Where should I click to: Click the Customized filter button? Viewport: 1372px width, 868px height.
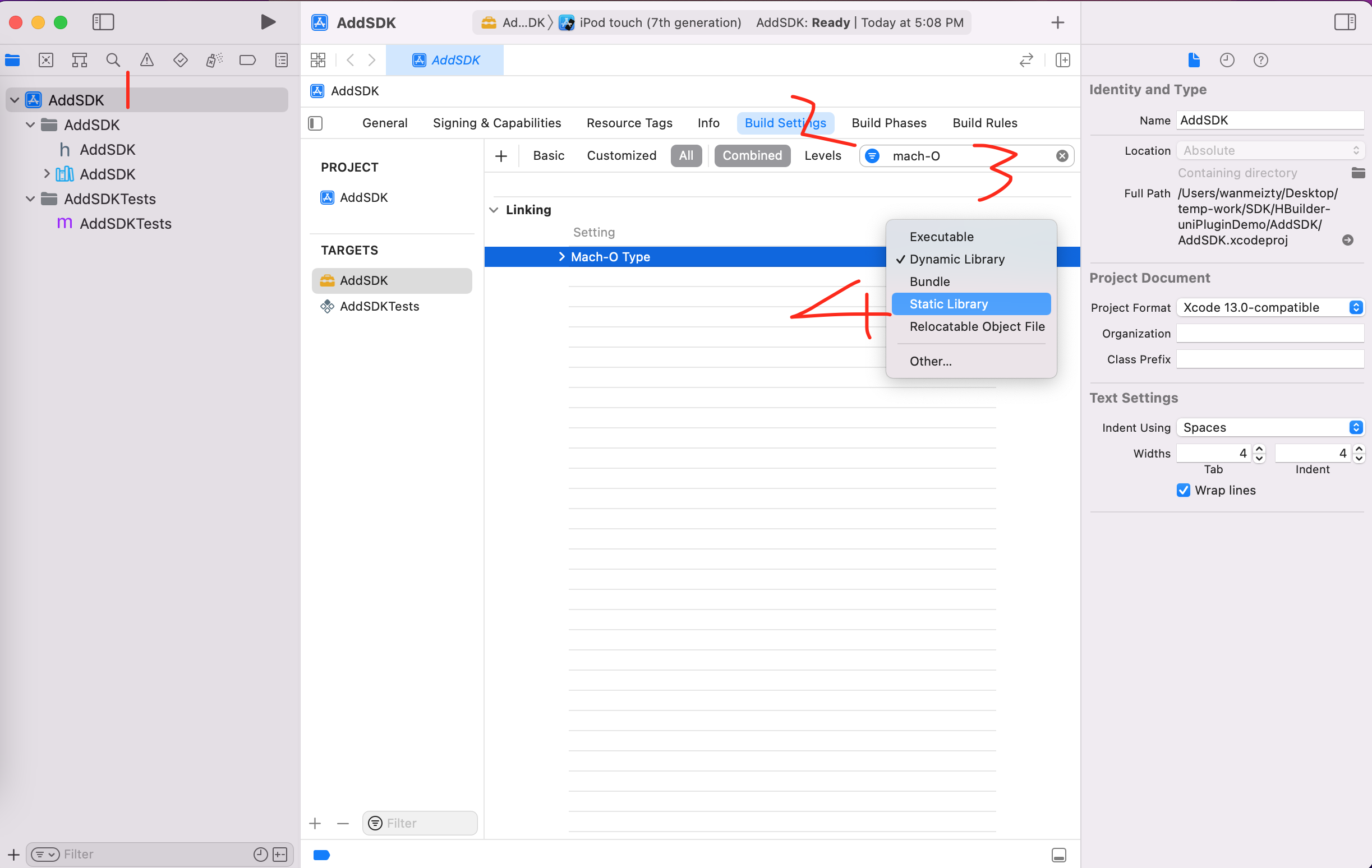tap(621, 155)
